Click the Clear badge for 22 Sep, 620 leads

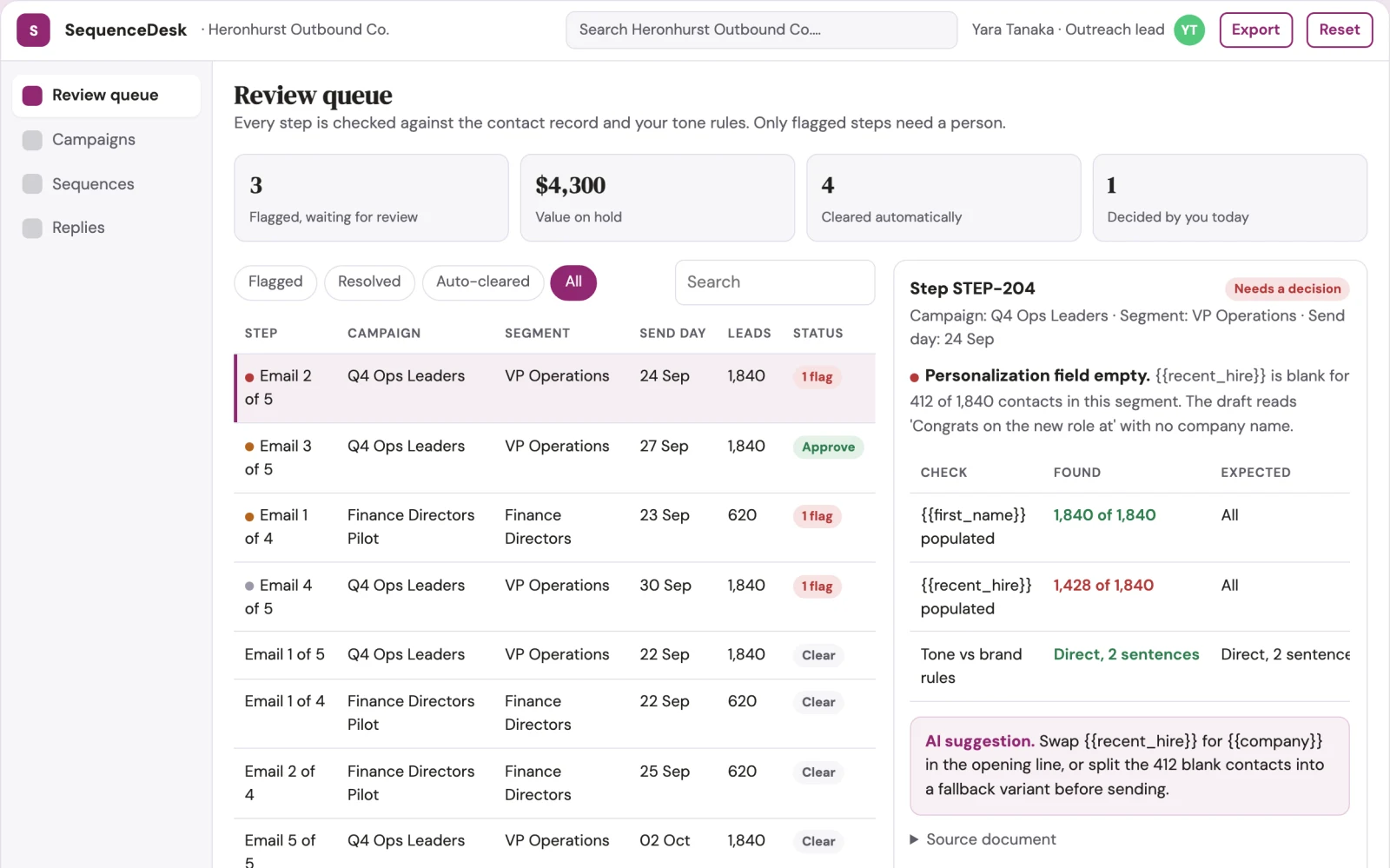click(818, 702)
